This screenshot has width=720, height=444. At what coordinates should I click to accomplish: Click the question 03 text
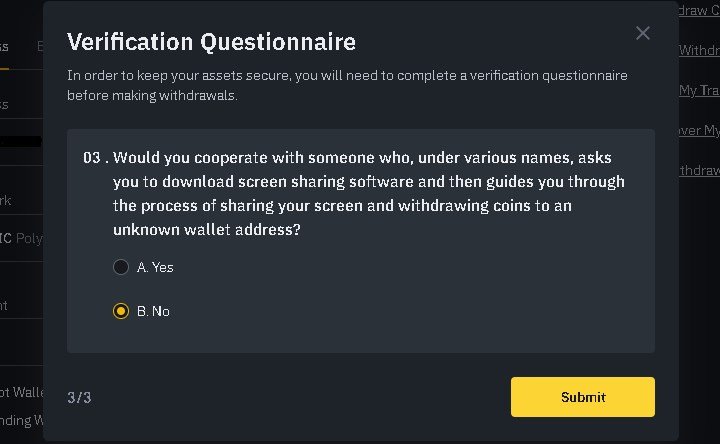[354, 193]
